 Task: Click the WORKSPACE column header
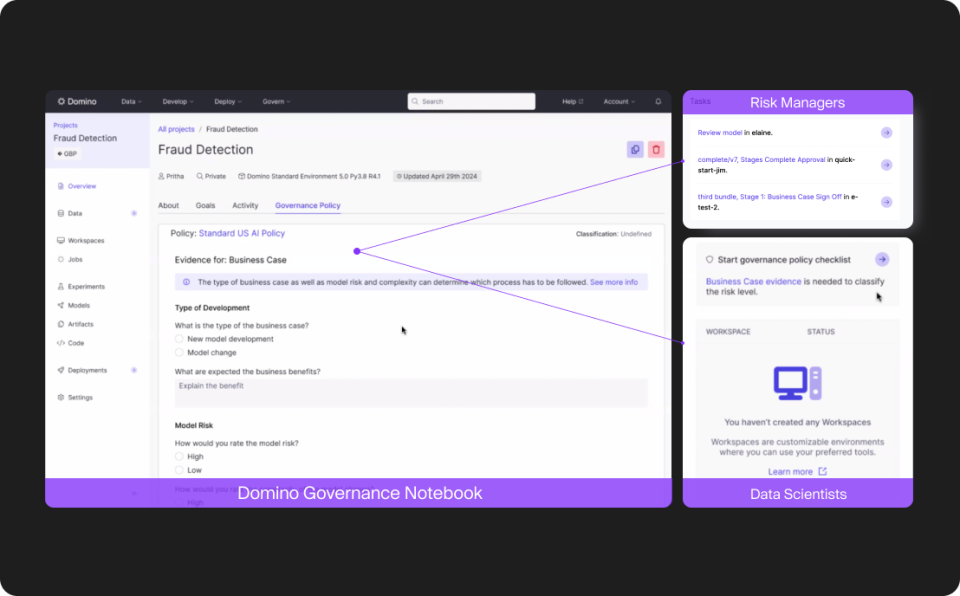click(728, 332)
